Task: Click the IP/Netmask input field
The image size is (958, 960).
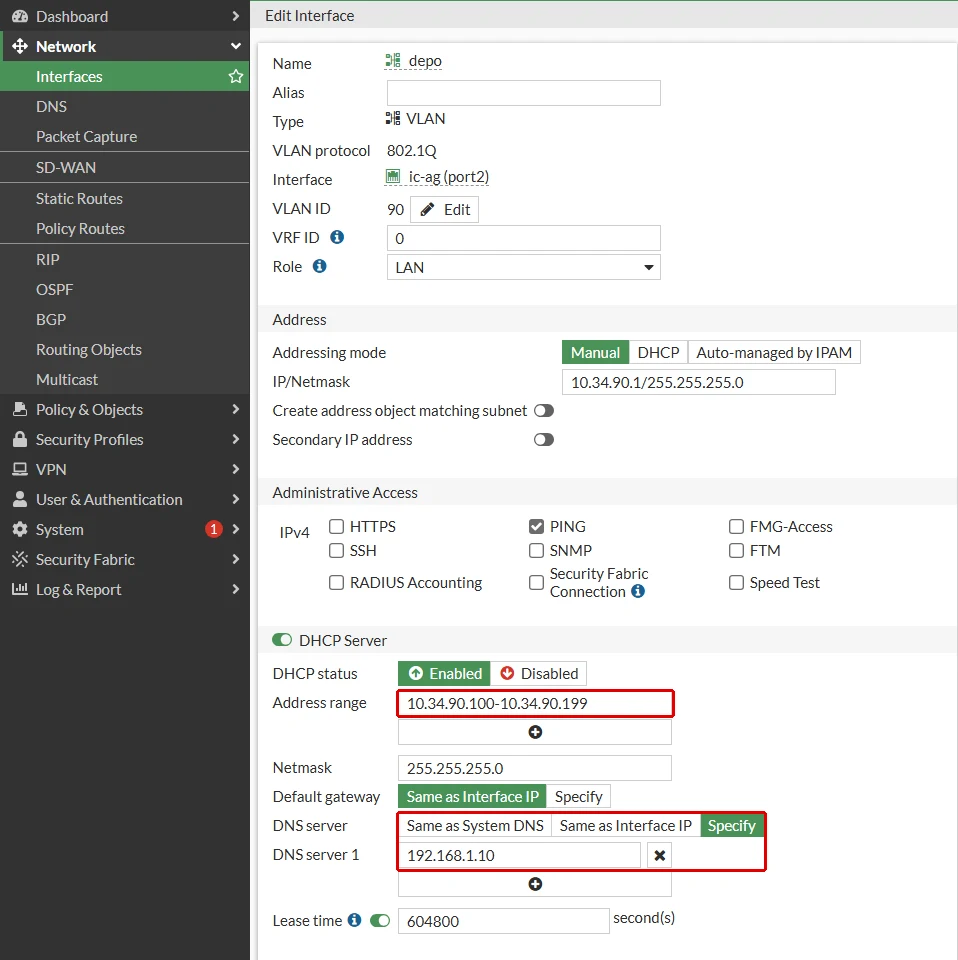Action: pyautogui.click(x=698, y=383)
